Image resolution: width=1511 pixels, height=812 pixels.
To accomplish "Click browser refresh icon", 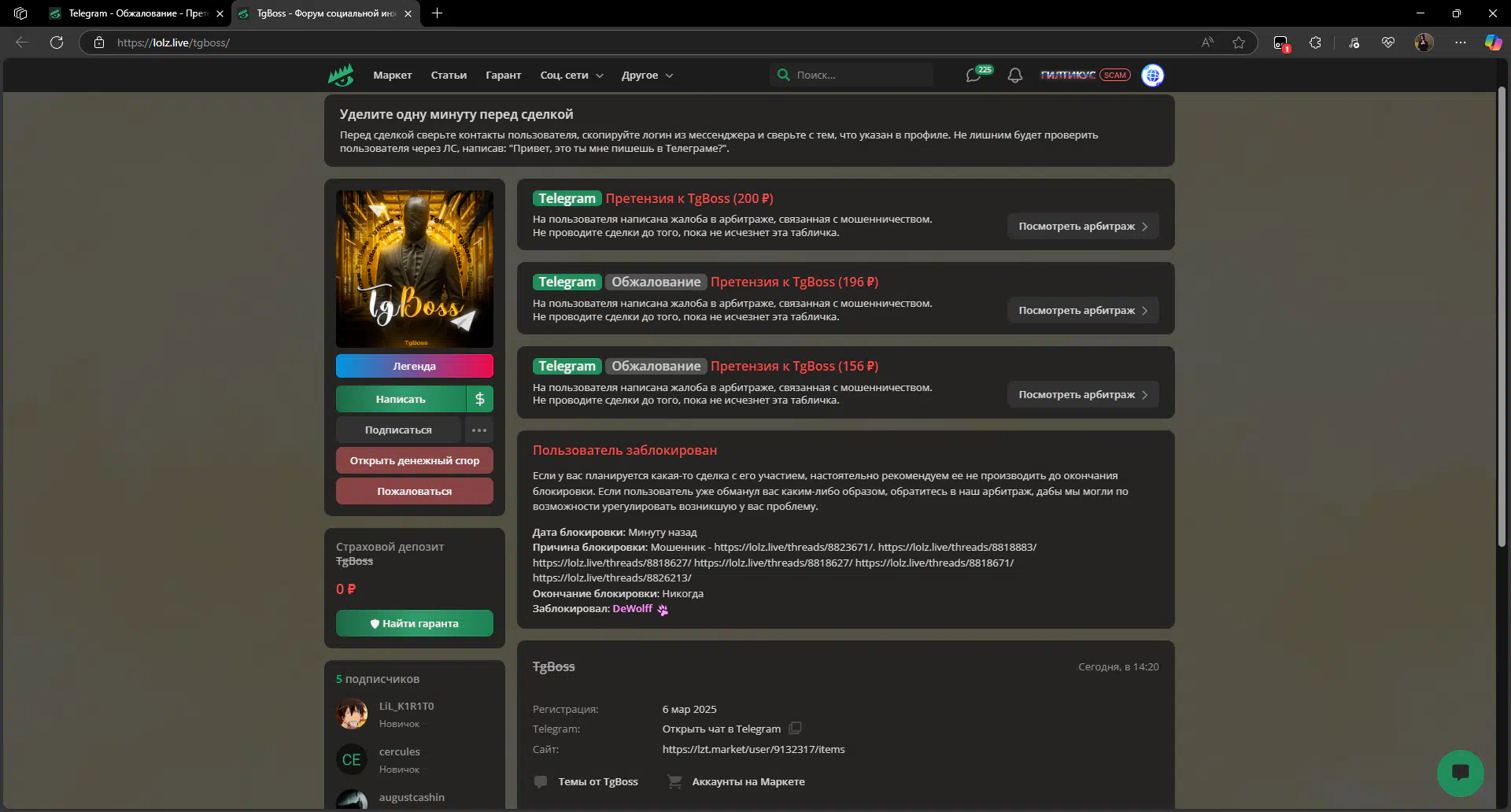I will (57, 42).
